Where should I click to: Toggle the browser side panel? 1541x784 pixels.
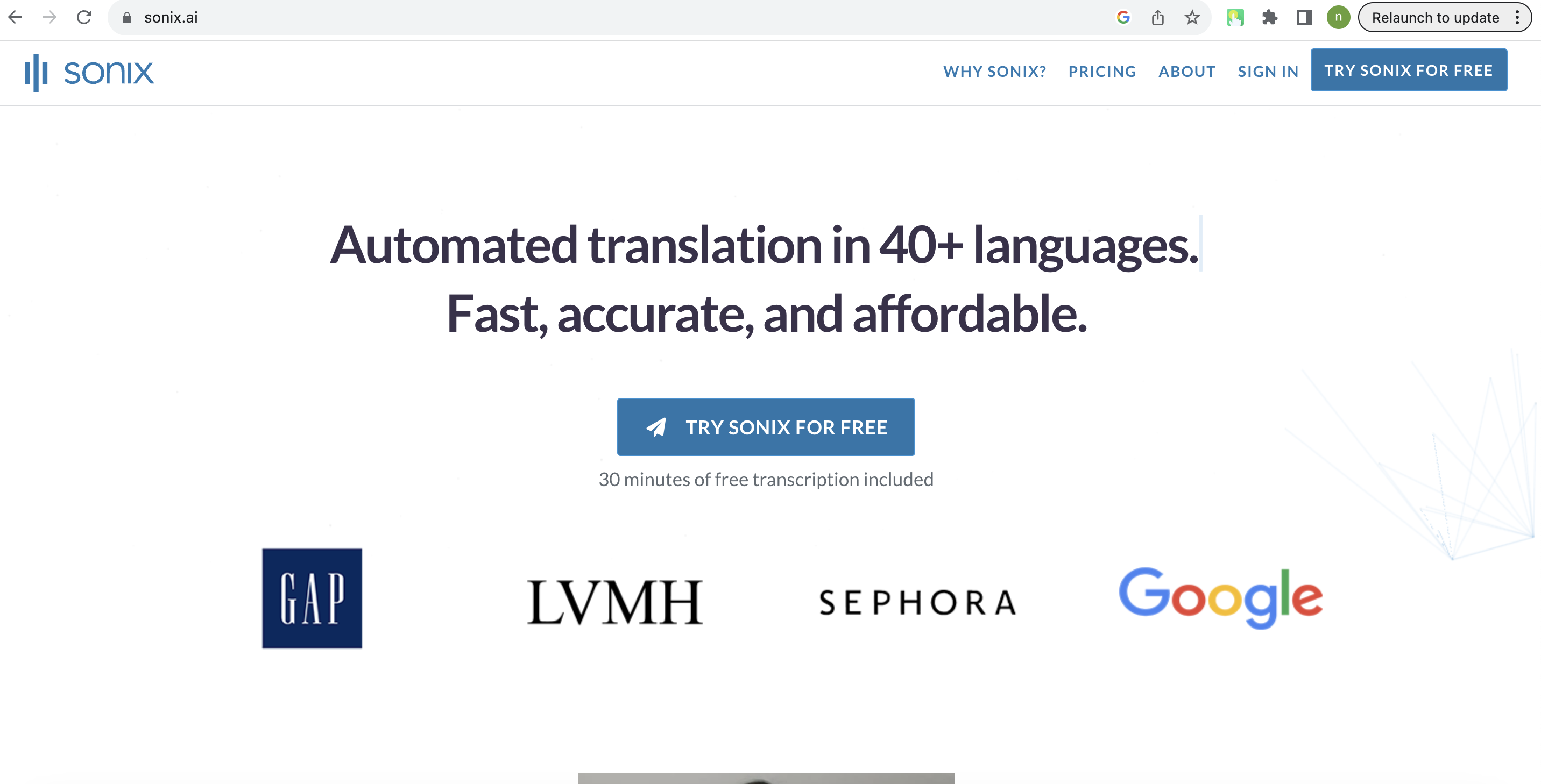coord(1304,17)
